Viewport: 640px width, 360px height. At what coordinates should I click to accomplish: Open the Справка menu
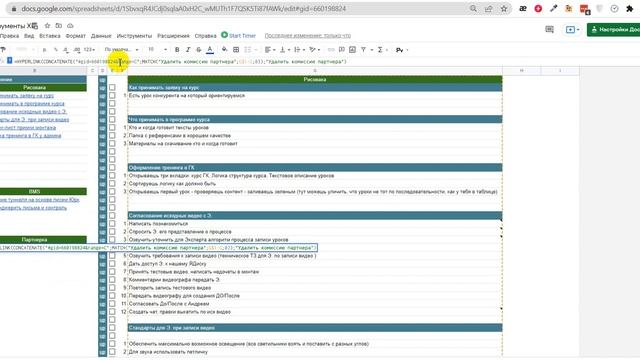point(205,36)
